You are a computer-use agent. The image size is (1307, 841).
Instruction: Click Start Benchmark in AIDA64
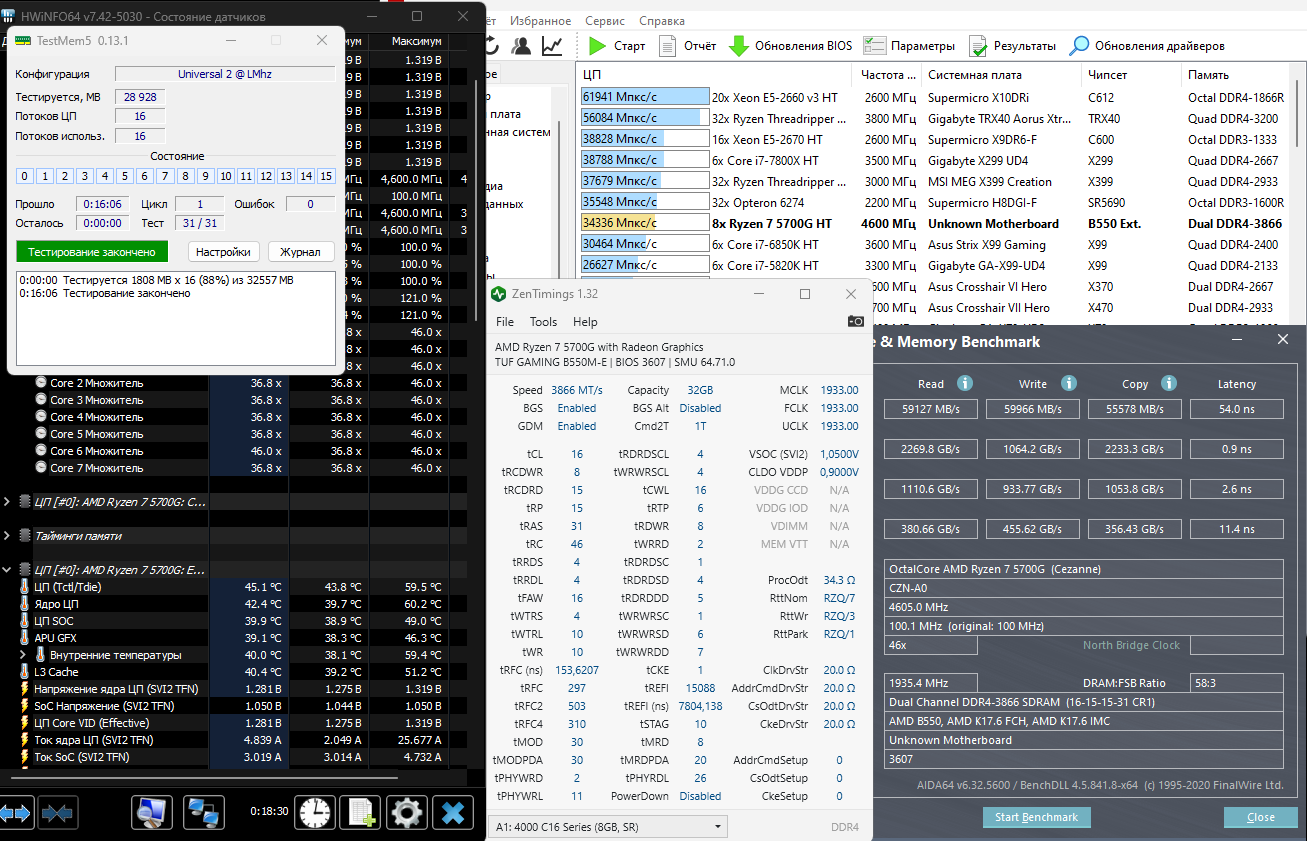[x=1037, y=817]
